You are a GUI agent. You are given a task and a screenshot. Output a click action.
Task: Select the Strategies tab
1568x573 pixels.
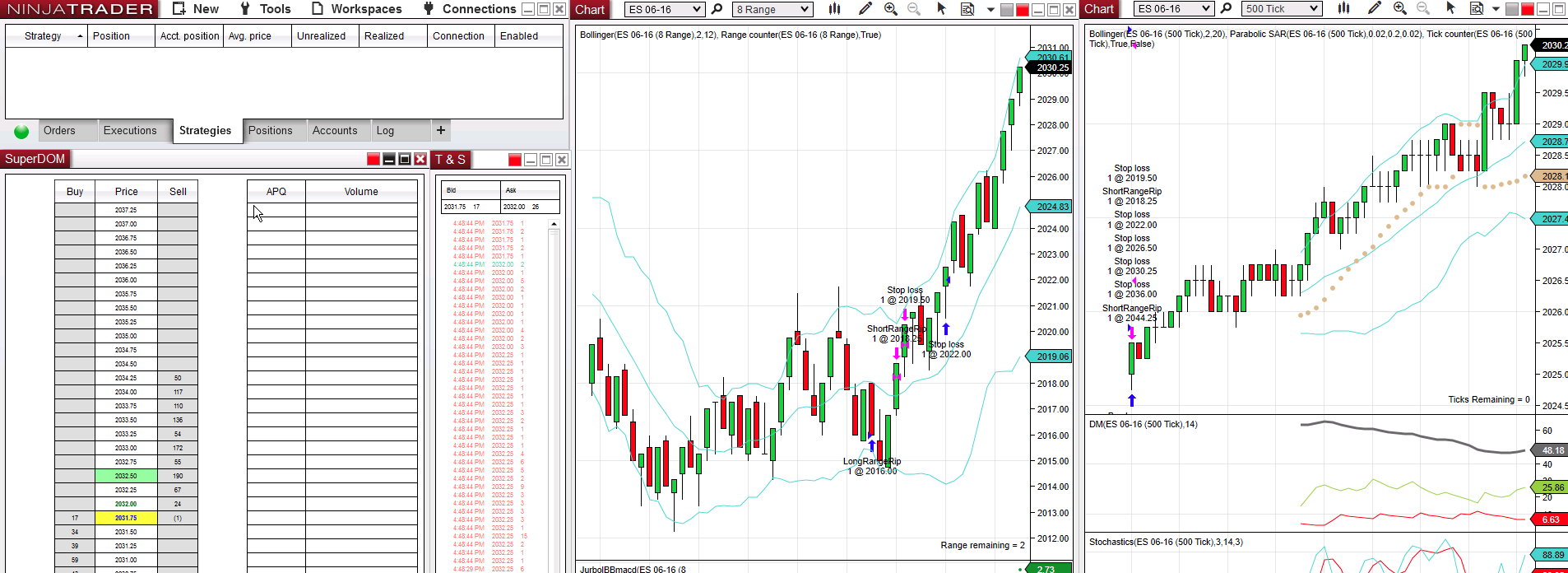click(x=206, y=130)
